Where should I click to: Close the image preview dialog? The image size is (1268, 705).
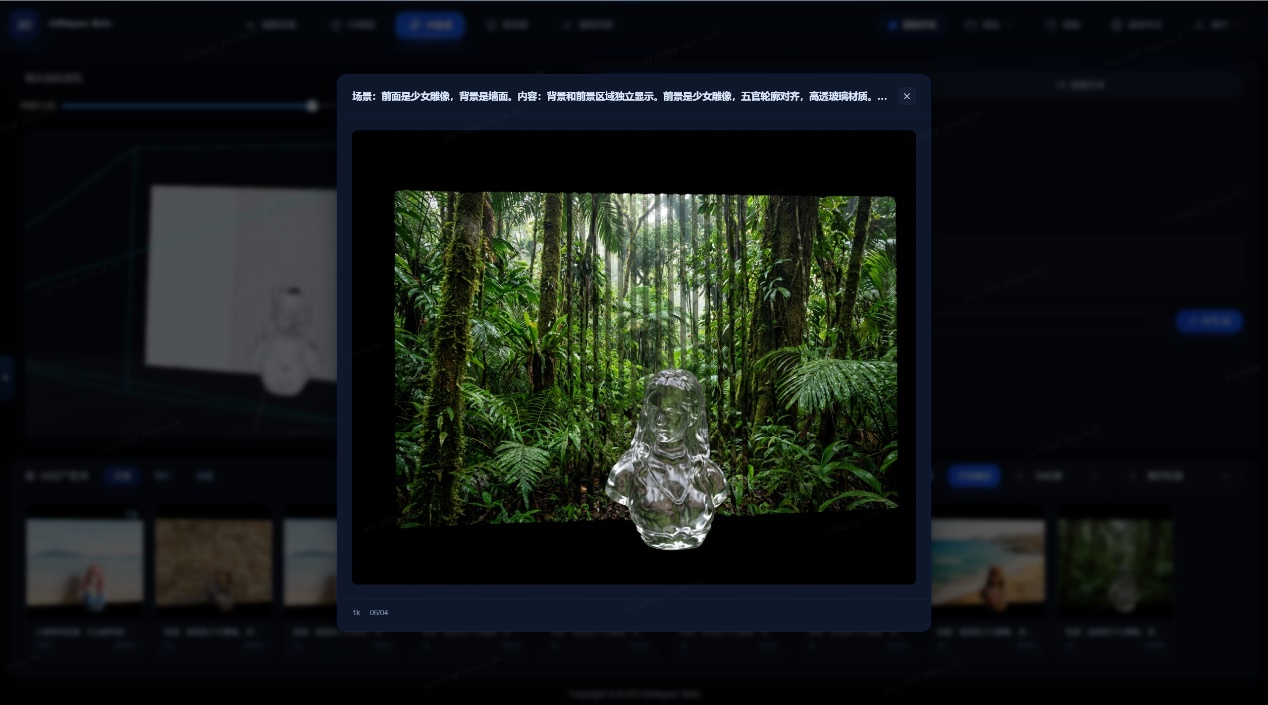coord(907,96)
